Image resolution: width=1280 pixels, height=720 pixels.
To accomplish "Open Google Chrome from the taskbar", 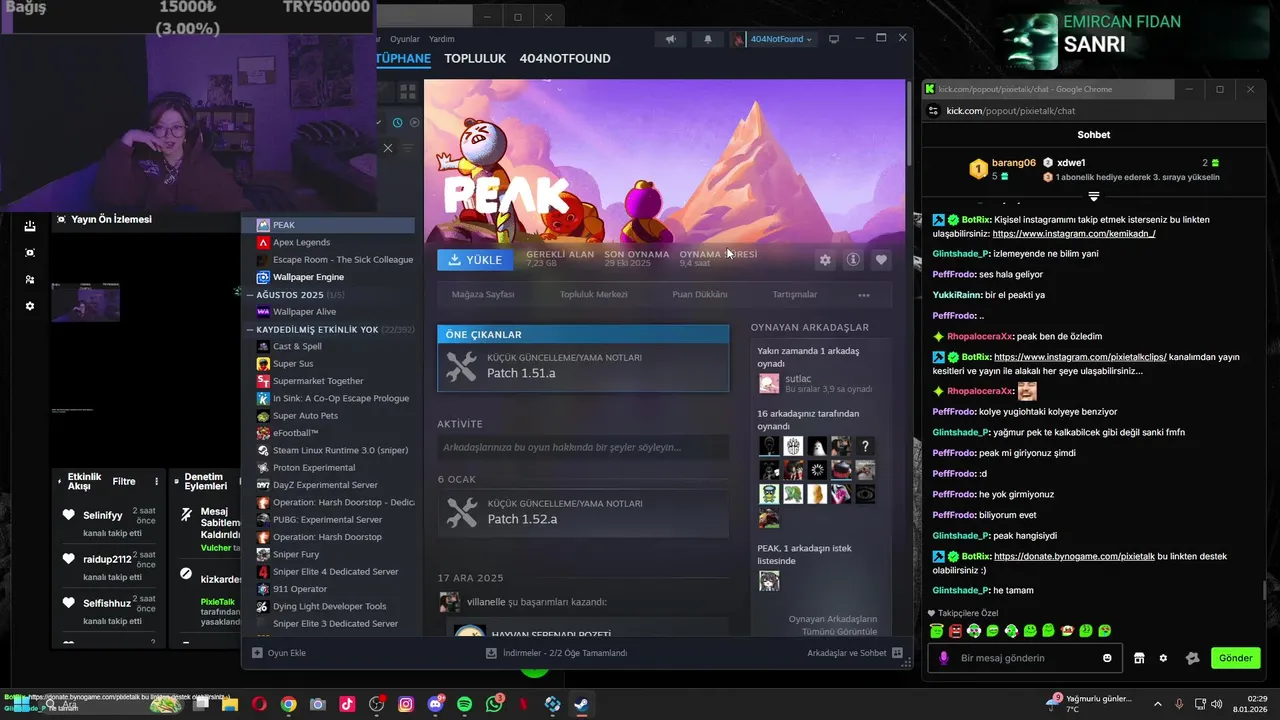I will (x=288, y=704).
